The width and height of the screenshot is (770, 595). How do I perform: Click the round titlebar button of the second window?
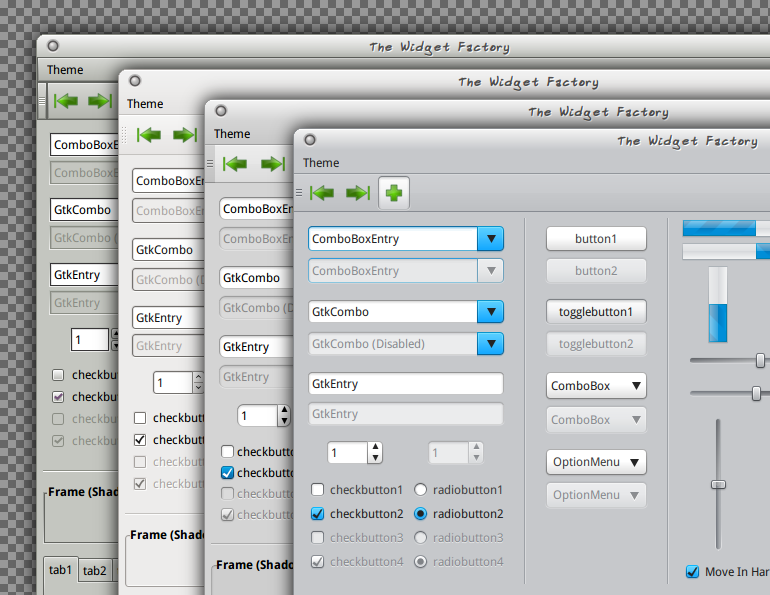(x=135, y=81)
